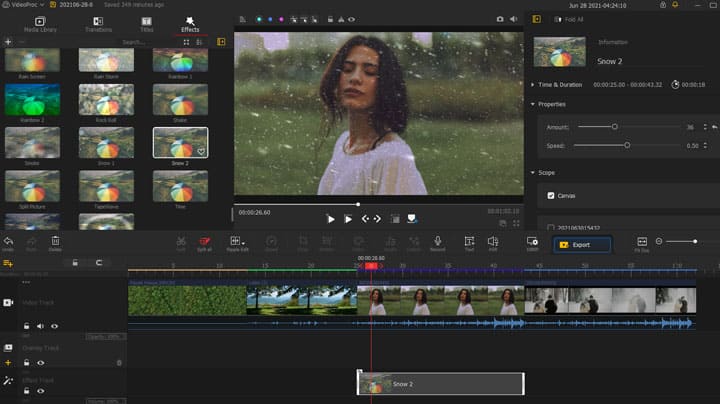Open the Media Library tab

click(40, 22)
